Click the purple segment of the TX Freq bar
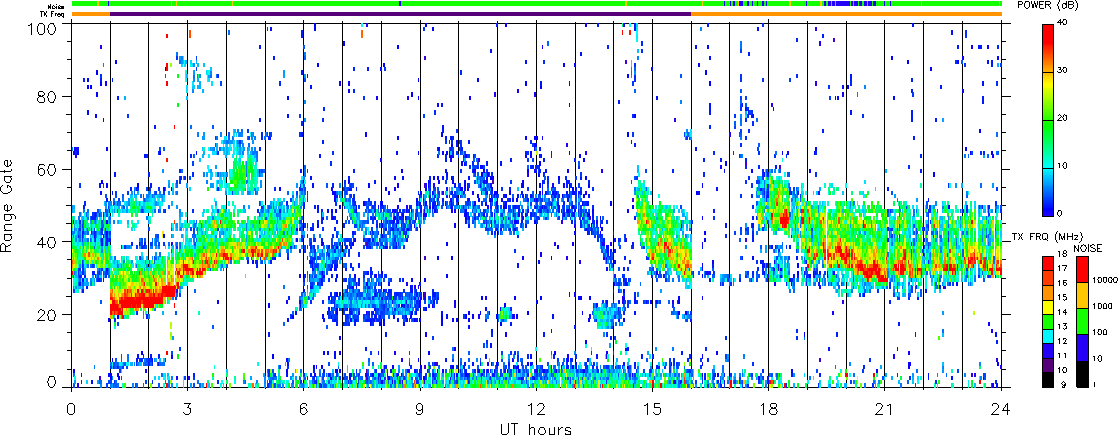 coord(401,13)
